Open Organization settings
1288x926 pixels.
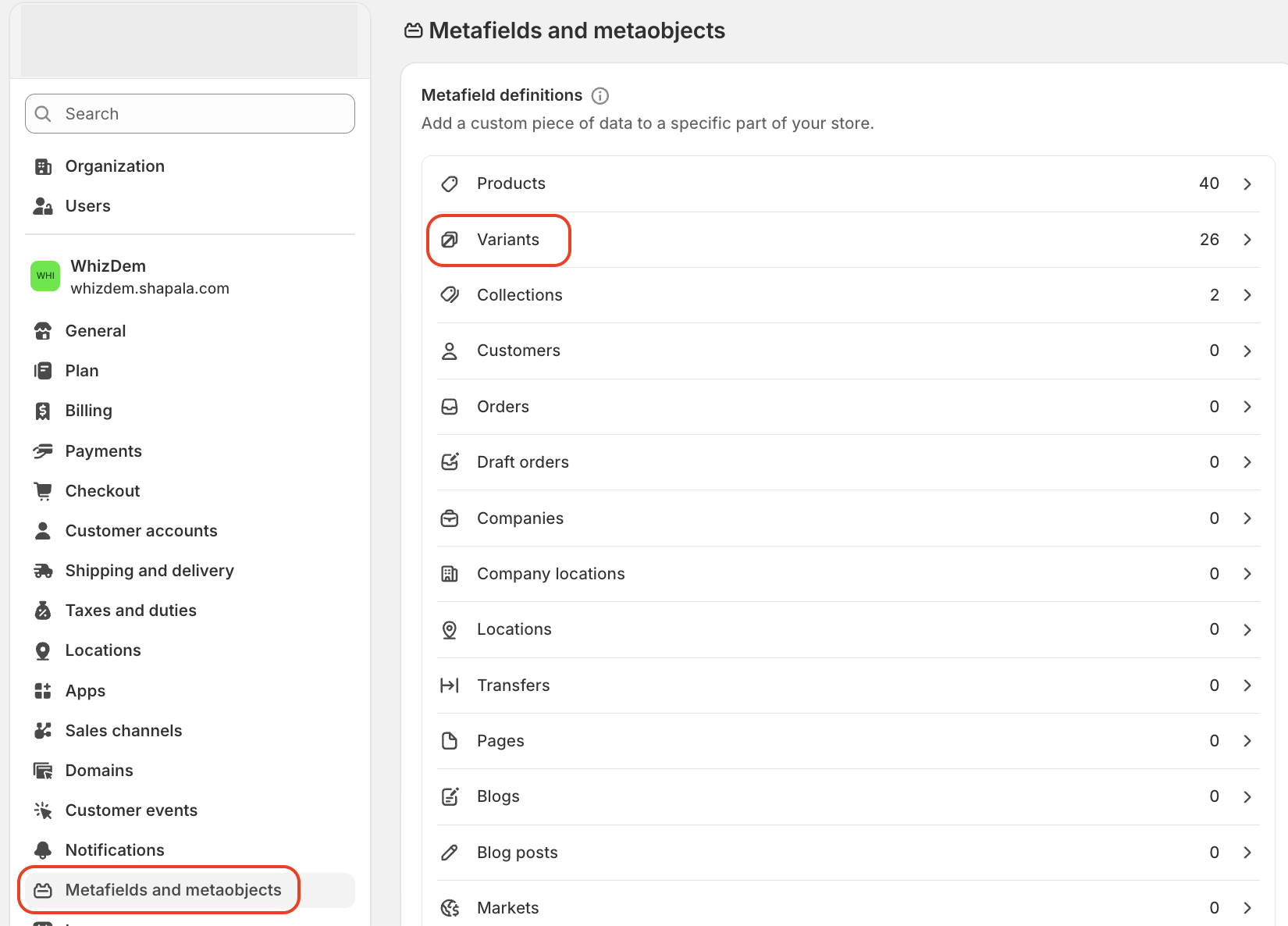[190, 166]
